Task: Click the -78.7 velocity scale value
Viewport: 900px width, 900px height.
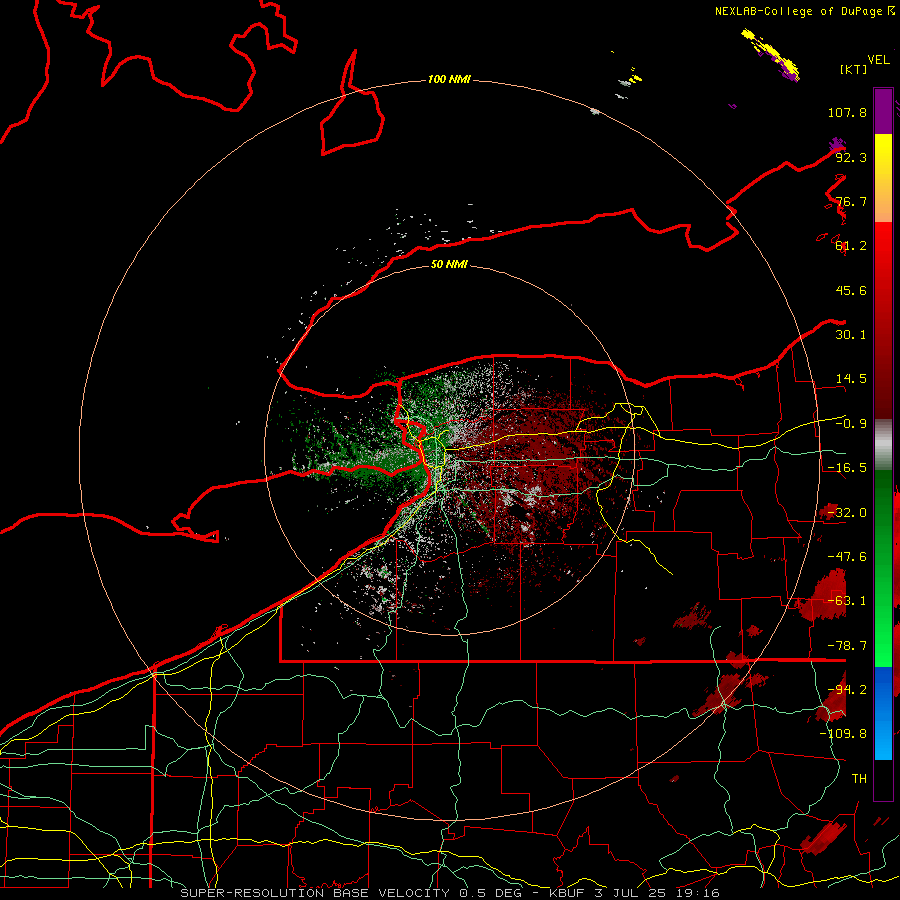Action: pyautogui.click(x=847, y=646)
